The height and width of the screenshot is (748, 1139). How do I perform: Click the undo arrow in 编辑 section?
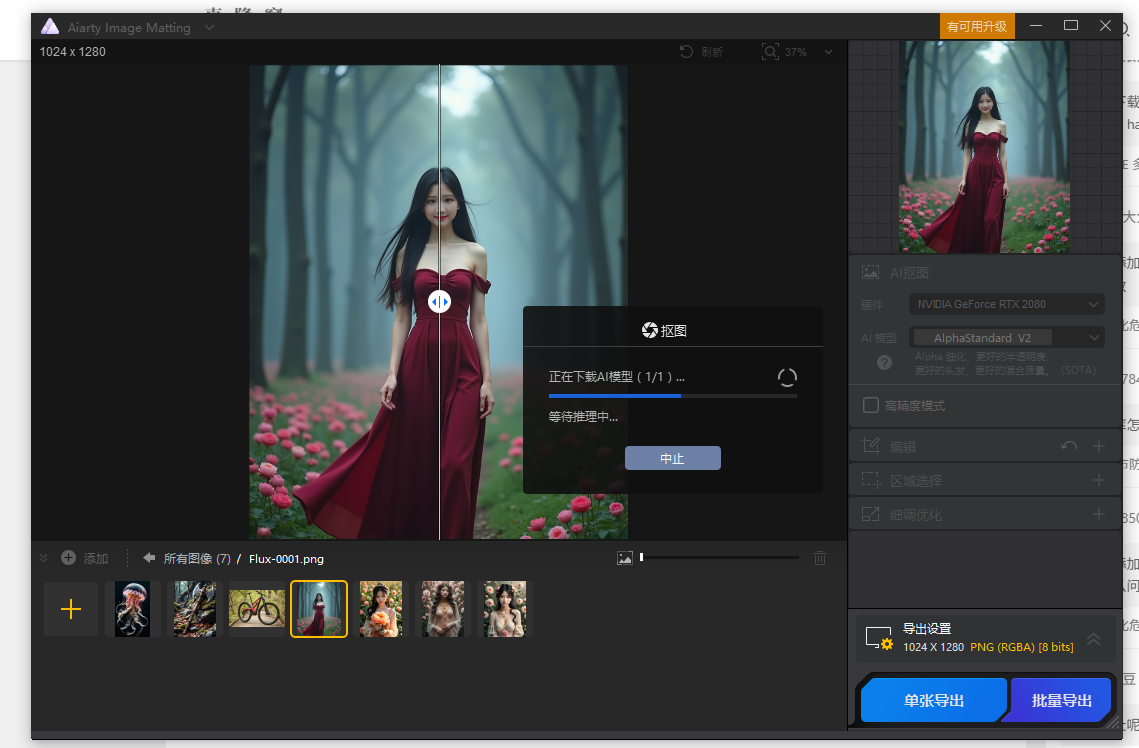1069,446
